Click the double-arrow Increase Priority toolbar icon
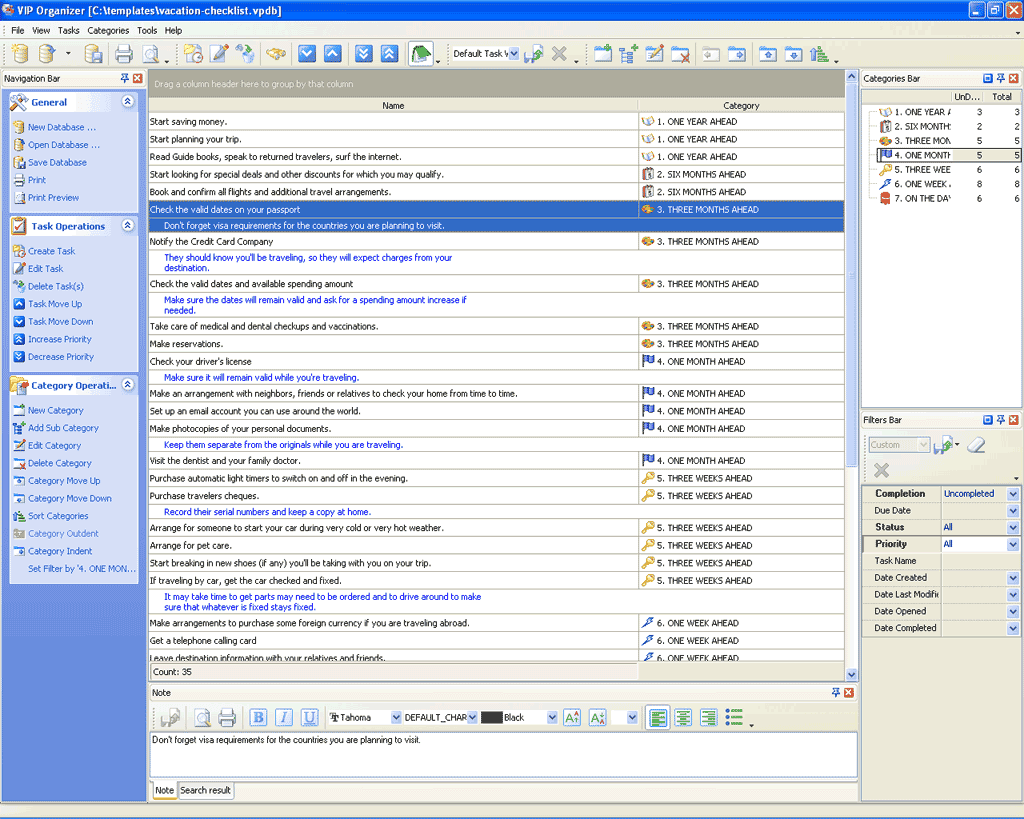1024x819 pixels. click(389, 54)
